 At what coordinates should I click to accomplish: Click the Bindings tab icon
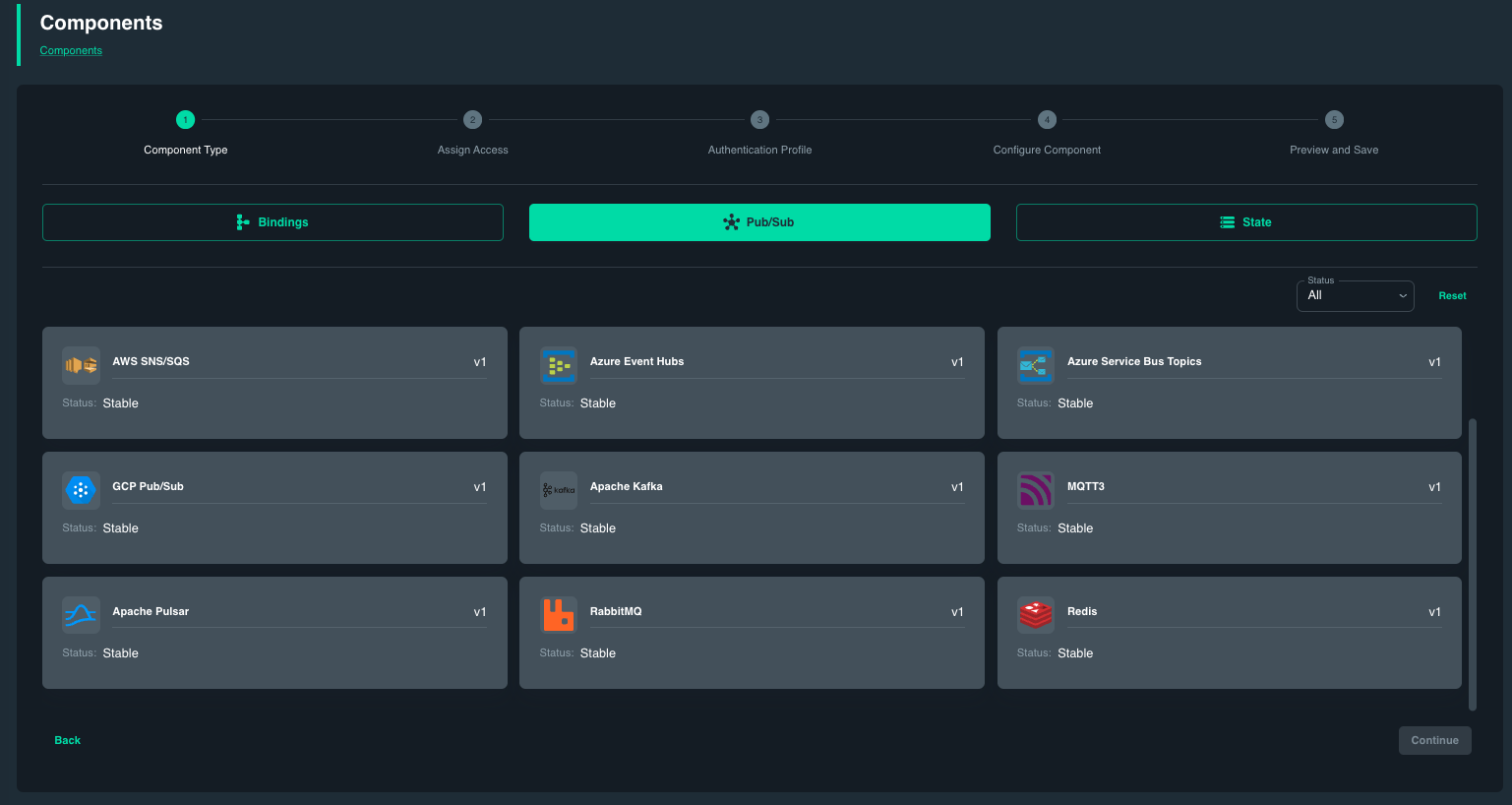click(x=243, y=222)
